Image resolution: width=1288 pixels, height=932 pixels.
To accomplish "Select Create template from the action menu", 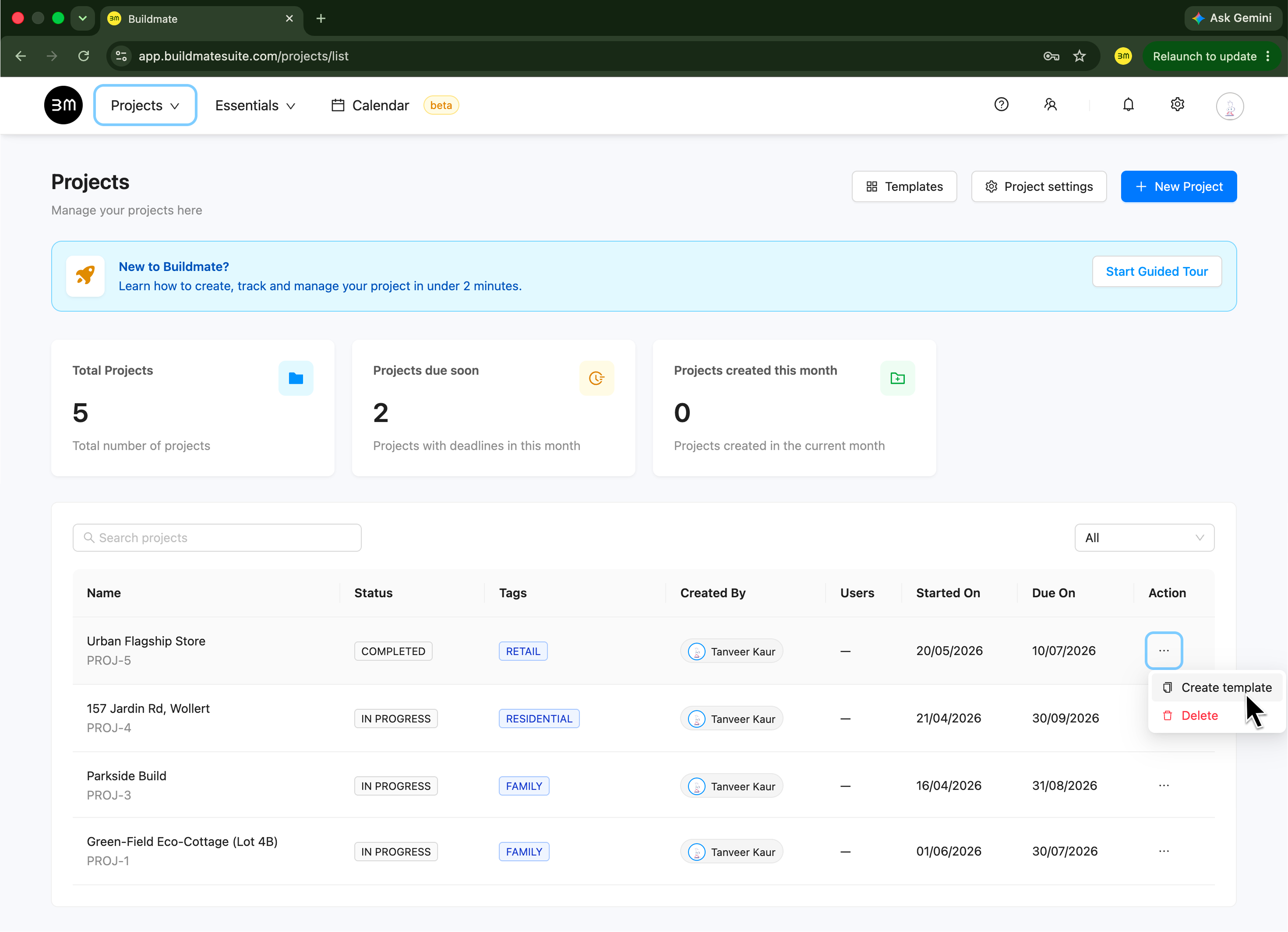I will click(x=1217, y=687).
